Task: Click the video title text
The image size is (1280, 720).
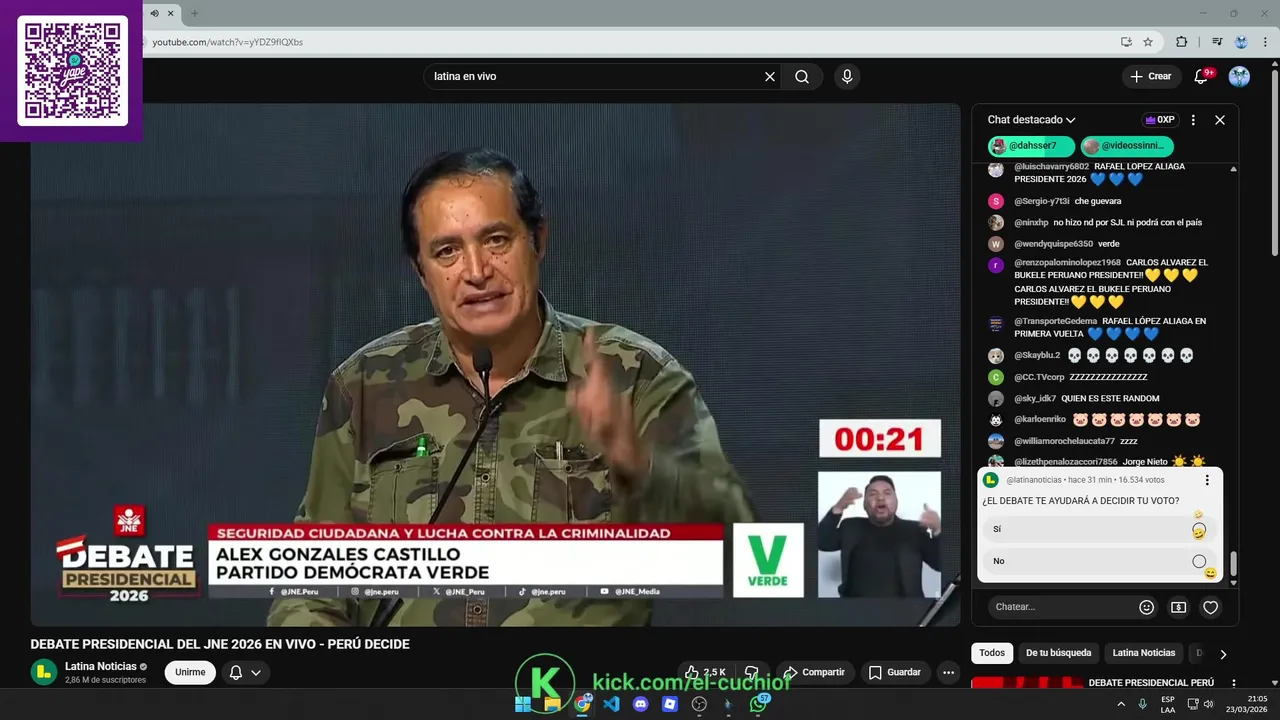Action: pyautogui.click(x=220, y=644)
